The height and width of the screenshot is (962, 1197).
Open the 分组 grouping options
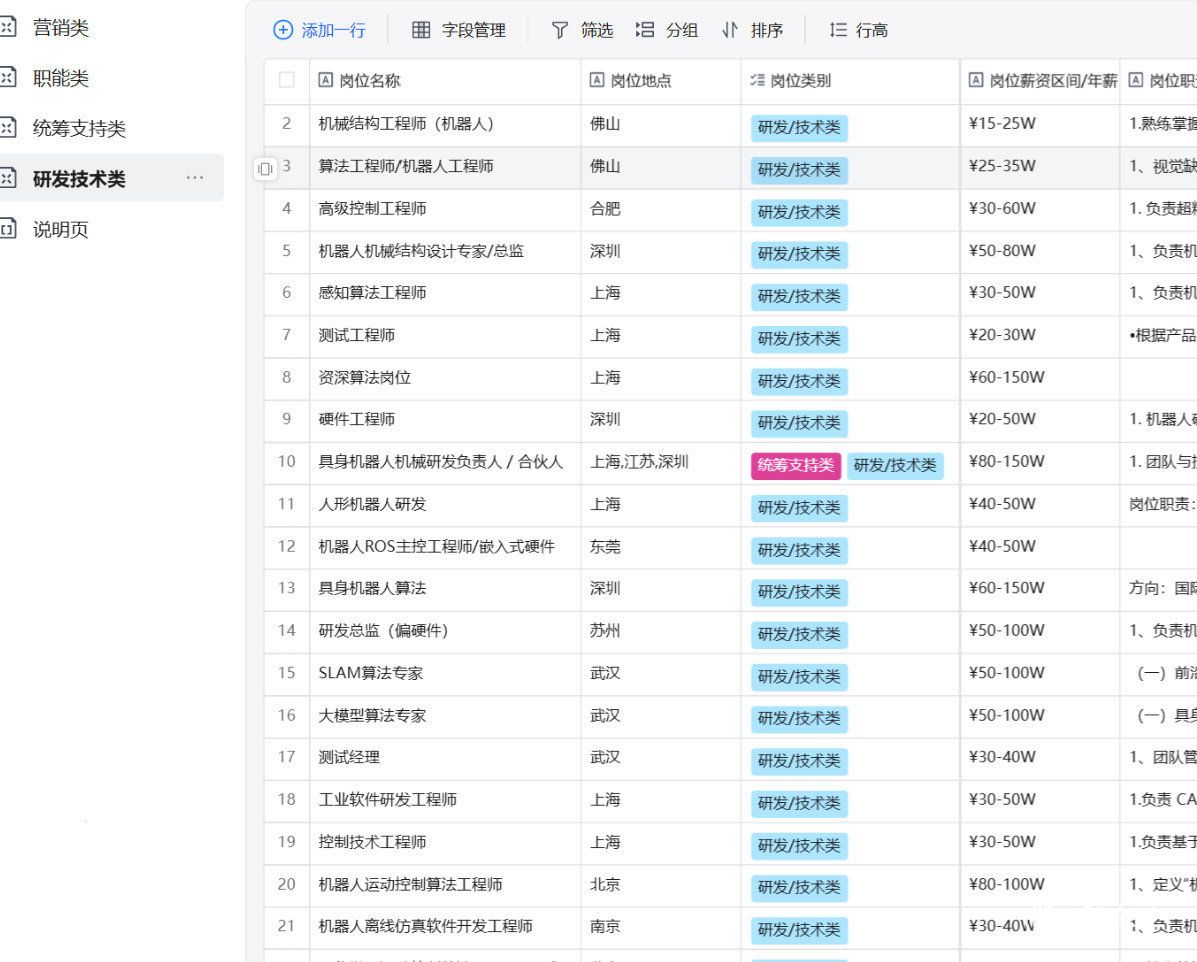[667, 30]
